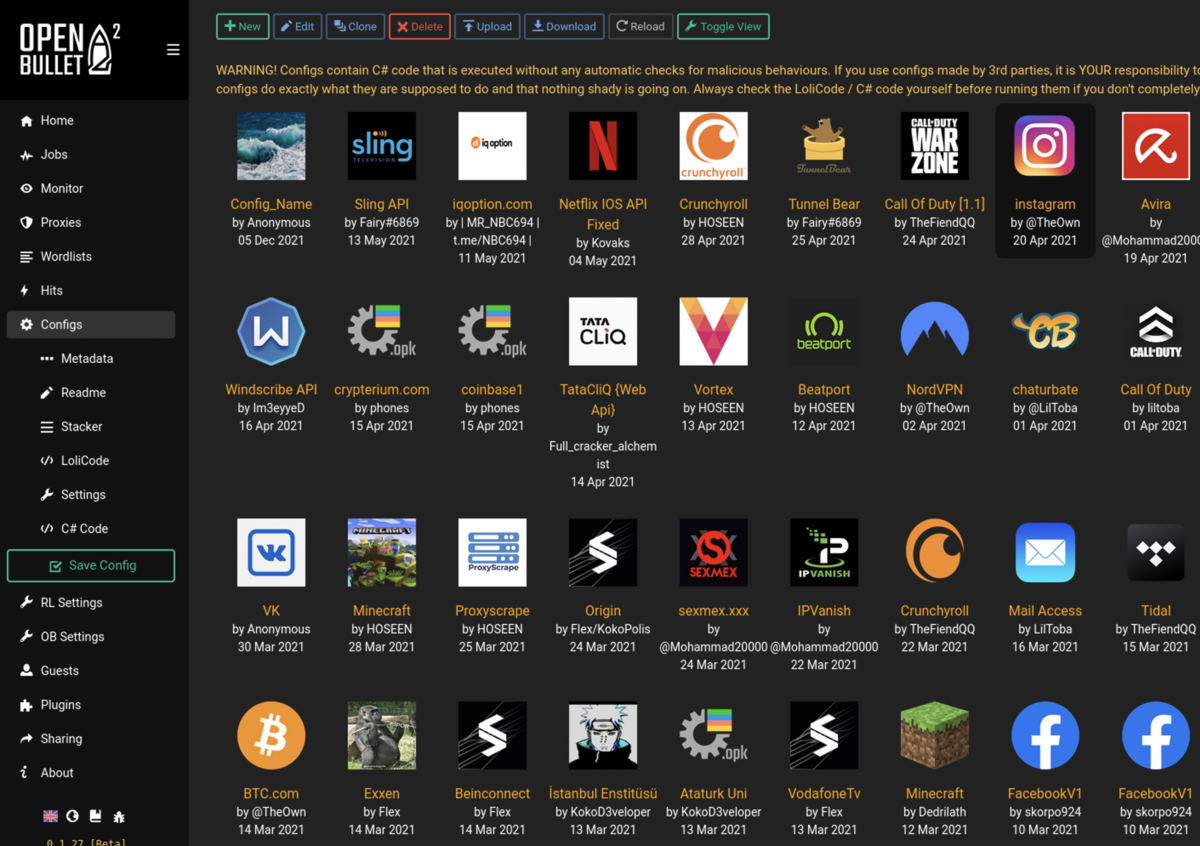Select the IPVanish config icon

824,552
